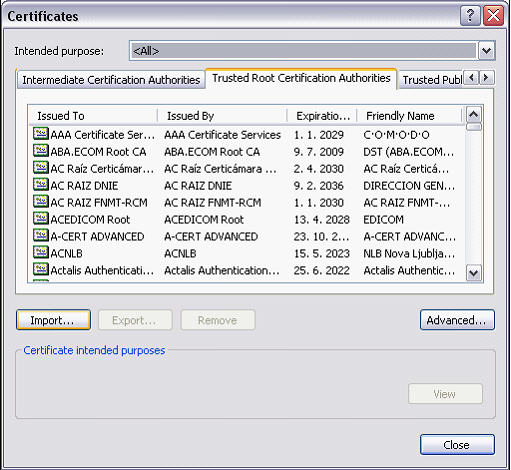The width and height of the screenshot is (511, 470).
Task: Click the Close button
Action: pos(457,445)
